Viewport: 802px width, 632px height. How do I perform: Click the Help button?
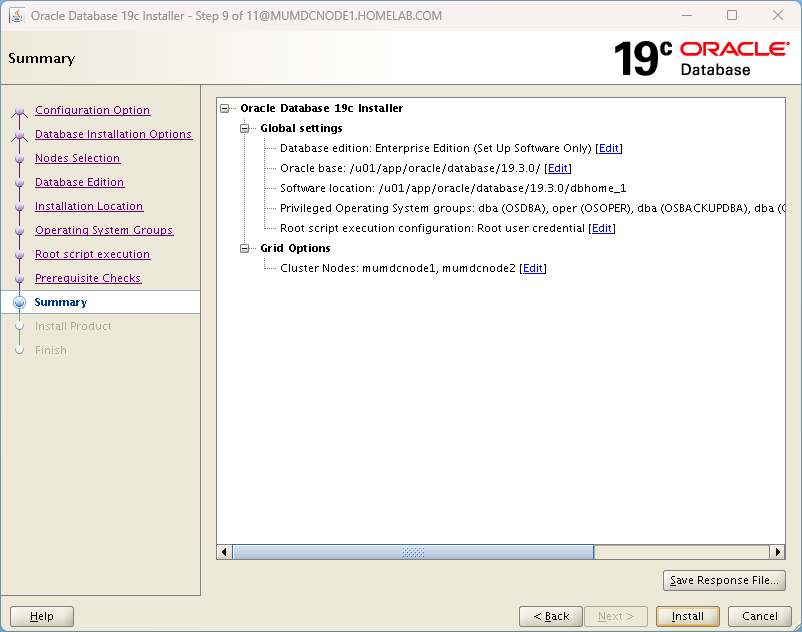[41, 616]
